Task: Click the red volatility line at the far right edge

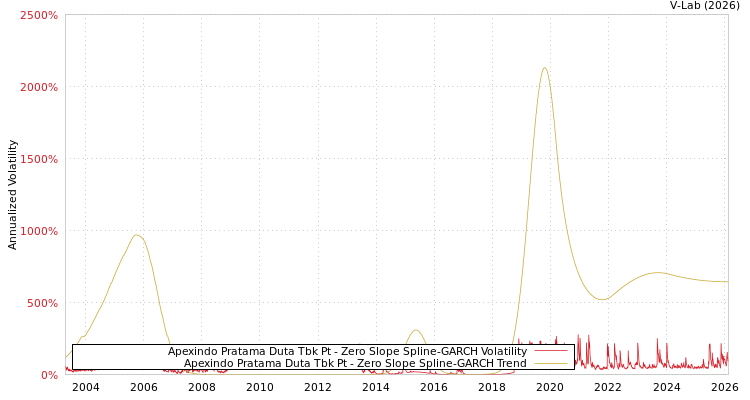Action: pos(725,360)
